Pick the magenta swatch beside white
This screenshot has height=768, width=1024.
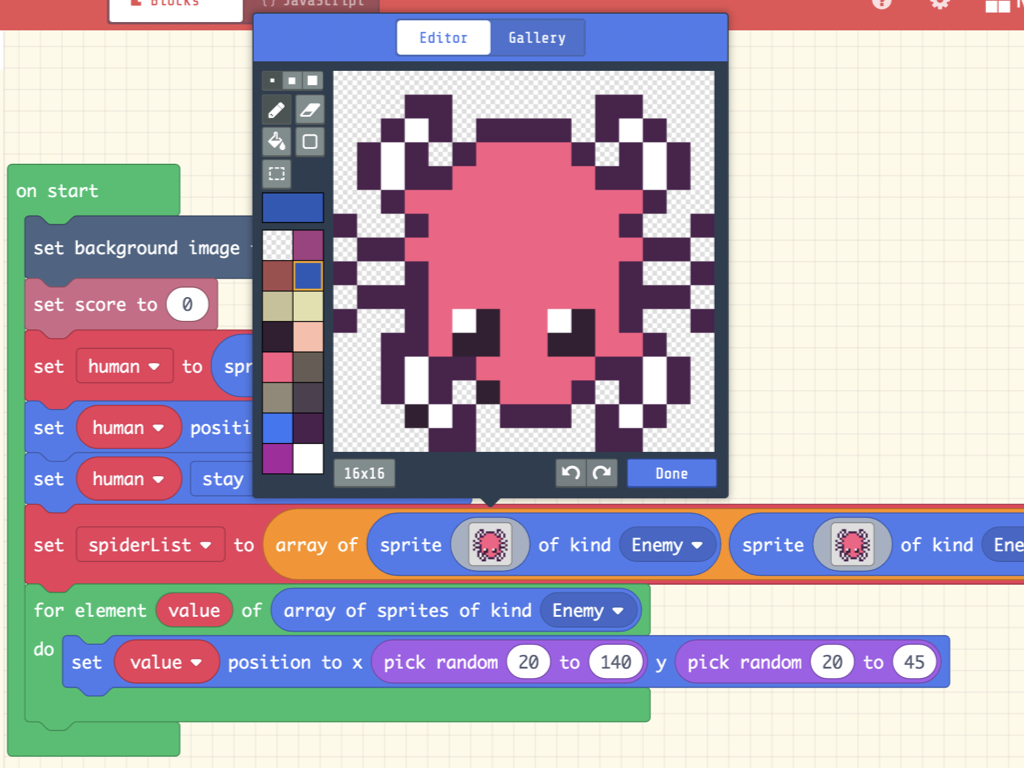[x=278, y=458]
